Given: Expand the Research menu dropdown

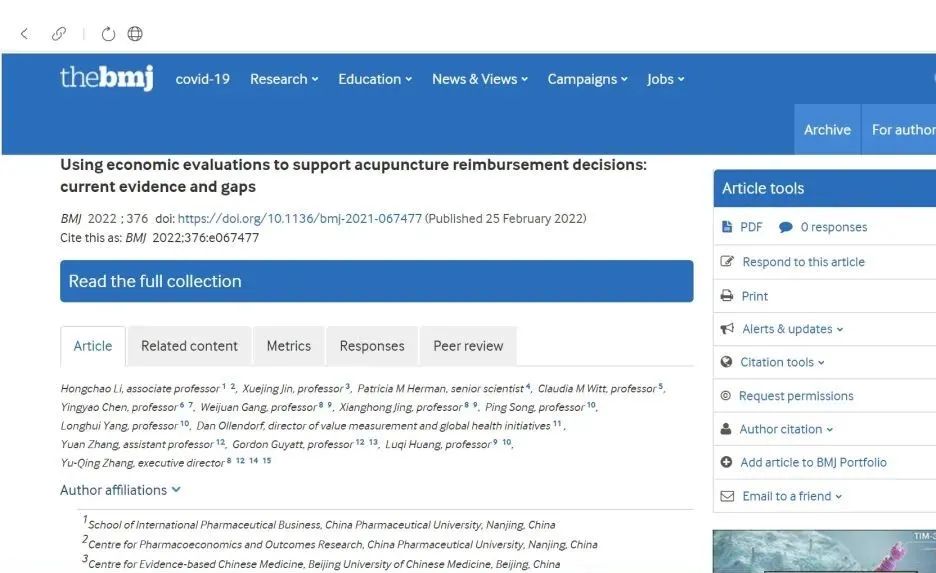Looking at the screenshot, I should click(284, 79).
